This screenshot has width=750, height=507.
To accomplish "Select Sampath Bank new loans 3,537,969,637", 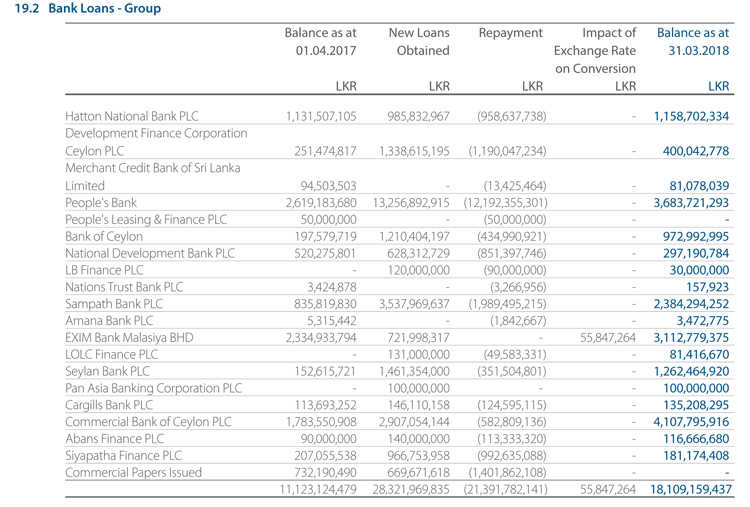I will (414, 304).
